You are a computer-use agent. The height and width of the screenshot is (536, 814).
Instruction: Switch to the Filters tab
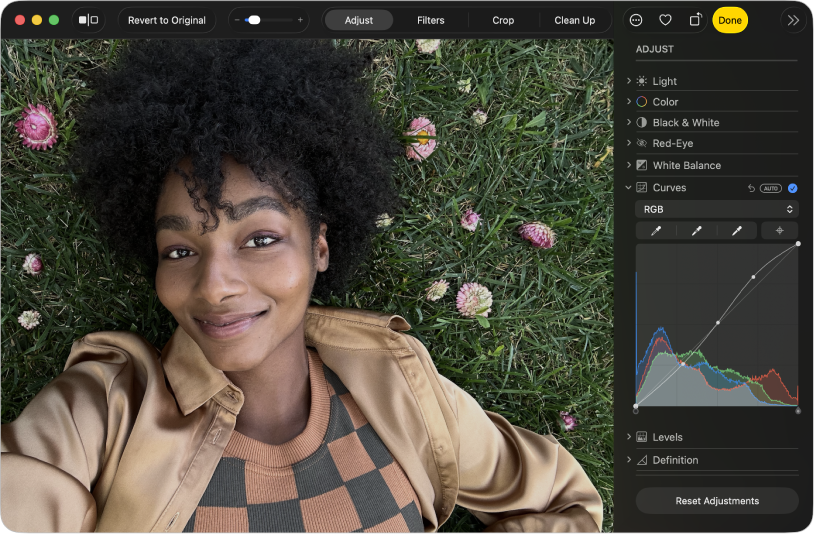tap(431, 20)
